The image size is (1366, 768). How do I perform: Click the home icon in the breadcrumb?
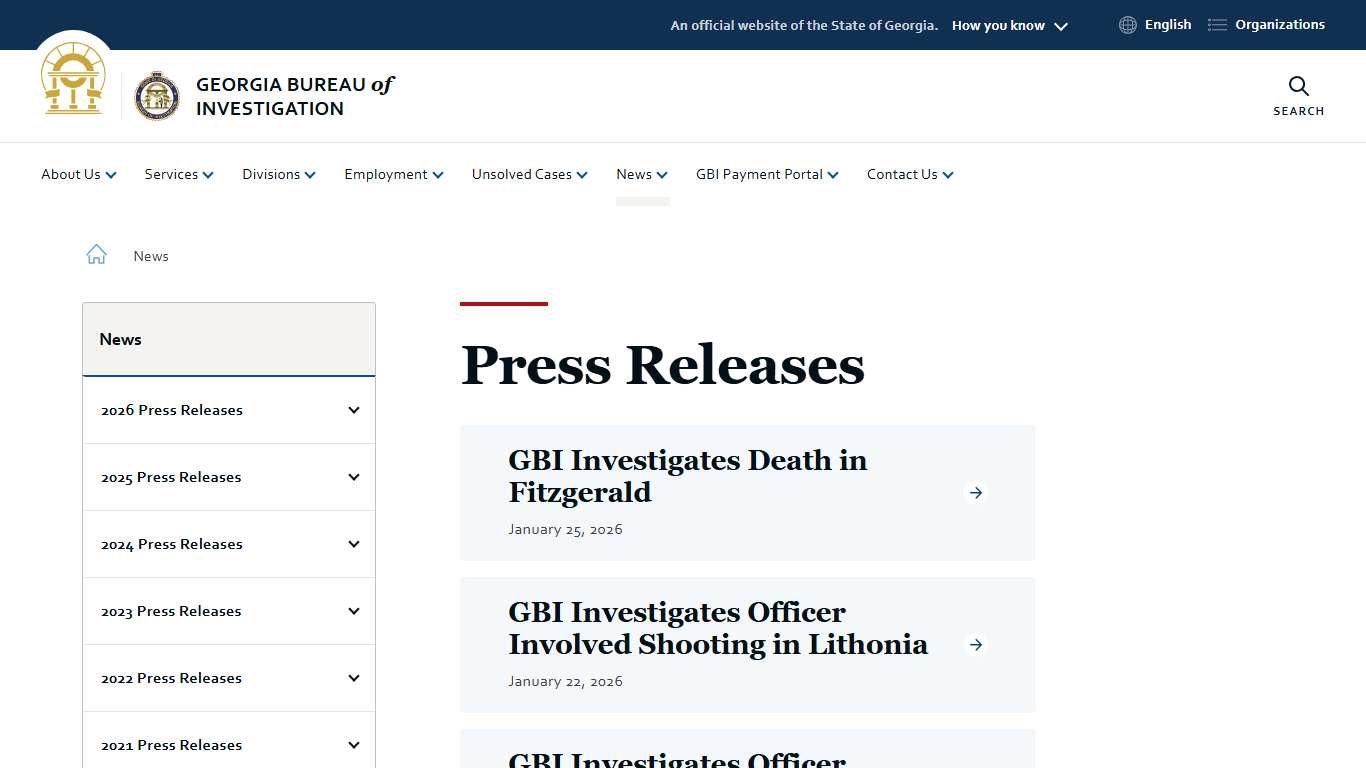(96, 254)
